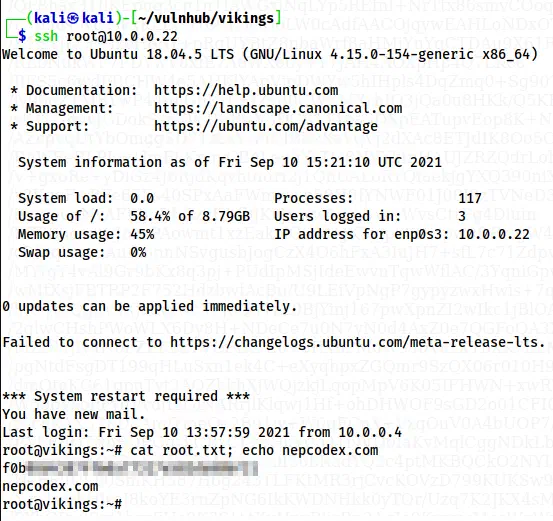Click the Welcome to Ubuntu 18.04.5 banner

(x=270, y=55)
